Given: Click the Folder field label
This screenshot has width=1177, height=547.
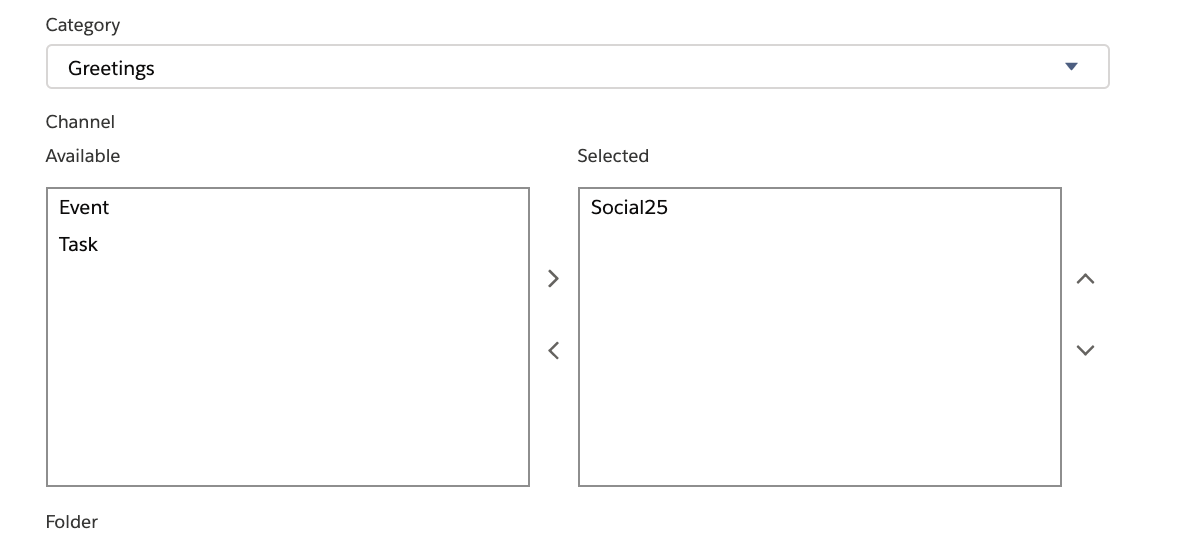Looking at the screenshot, I should tap(72, 522).
